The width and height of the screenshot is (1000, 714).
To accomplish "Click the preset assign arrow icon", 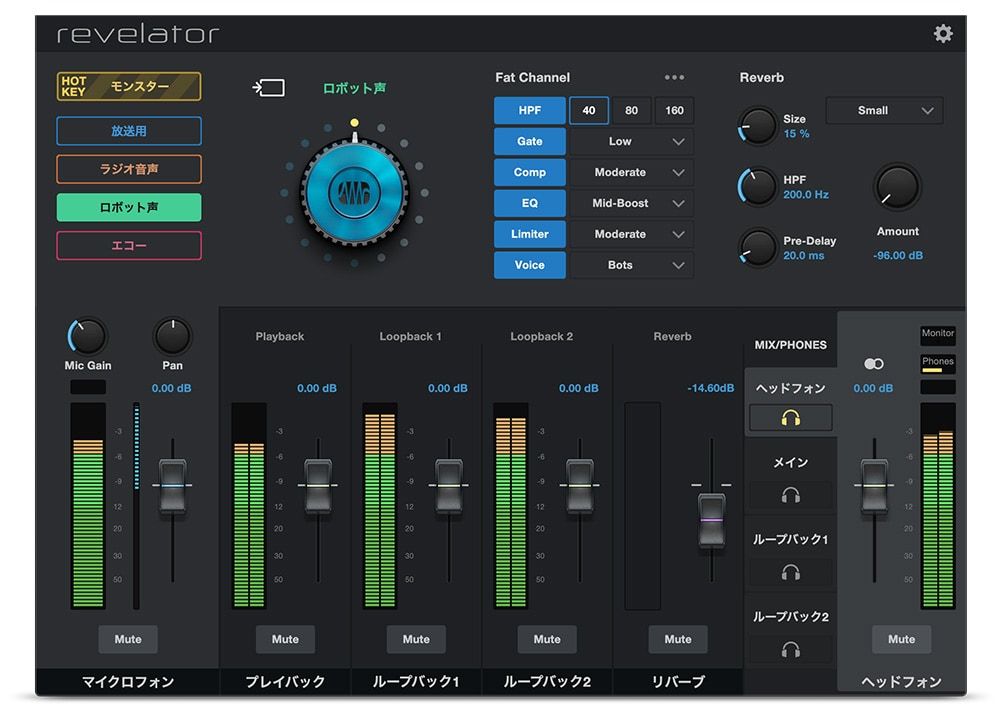I will 268,87.
